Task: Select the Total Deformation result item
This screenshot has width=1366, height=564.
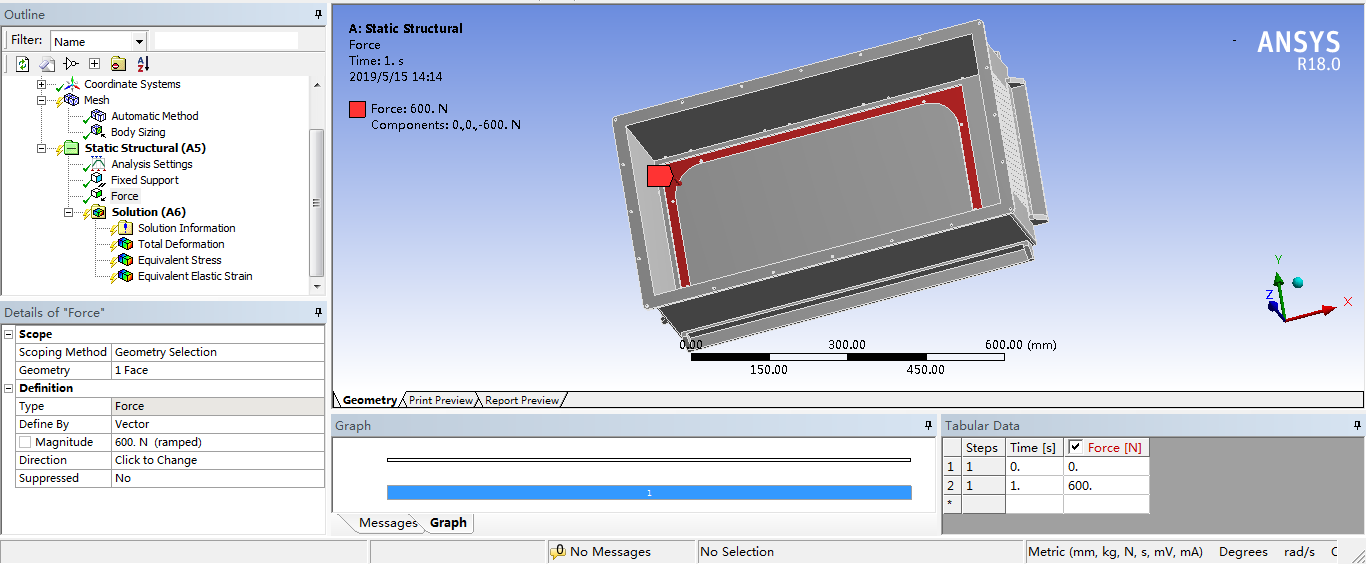Action: [x=180, y=244]
